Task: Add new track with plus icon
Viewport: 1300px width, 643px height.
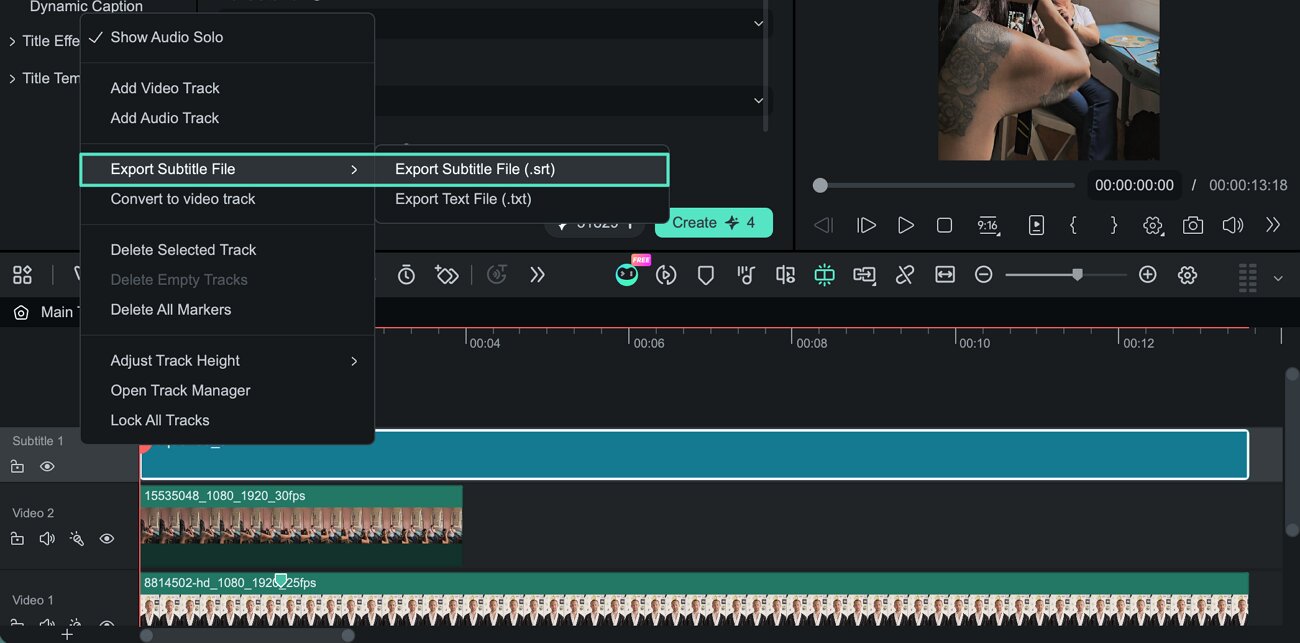Action: click(67, 634)
